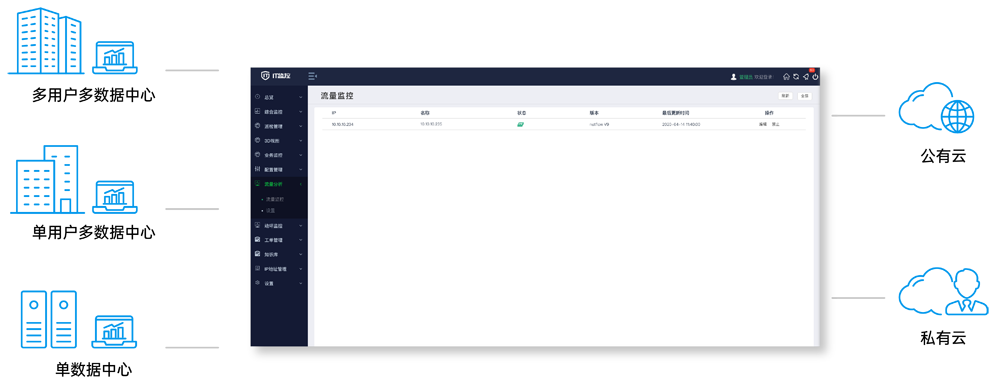Click the 公有云 cloud globe icon
The width and height of the screenshot is (1000, 385).
coord(936,108)
